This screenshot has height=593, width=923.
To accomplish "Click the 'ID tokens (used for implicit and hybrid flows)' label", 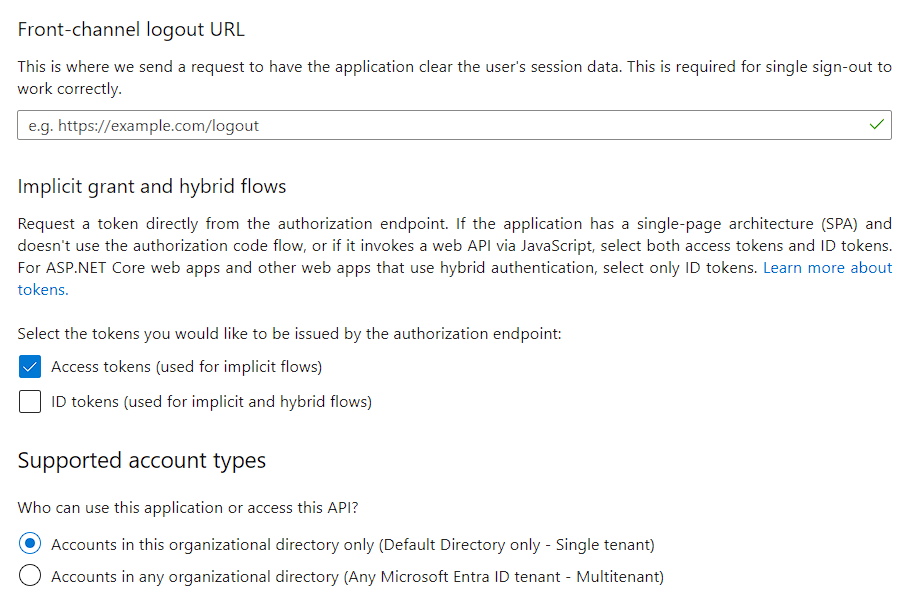I will click(x=211, y=402).
